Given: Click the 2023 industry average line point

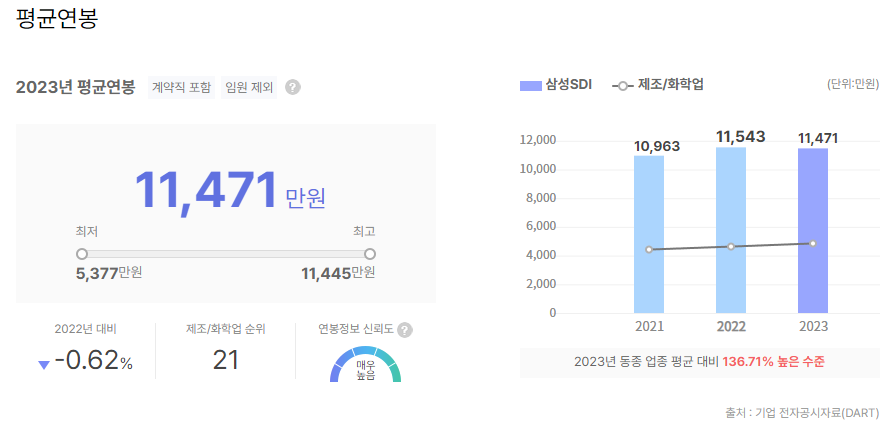Looking at the screenshot, I should point(813,243).
